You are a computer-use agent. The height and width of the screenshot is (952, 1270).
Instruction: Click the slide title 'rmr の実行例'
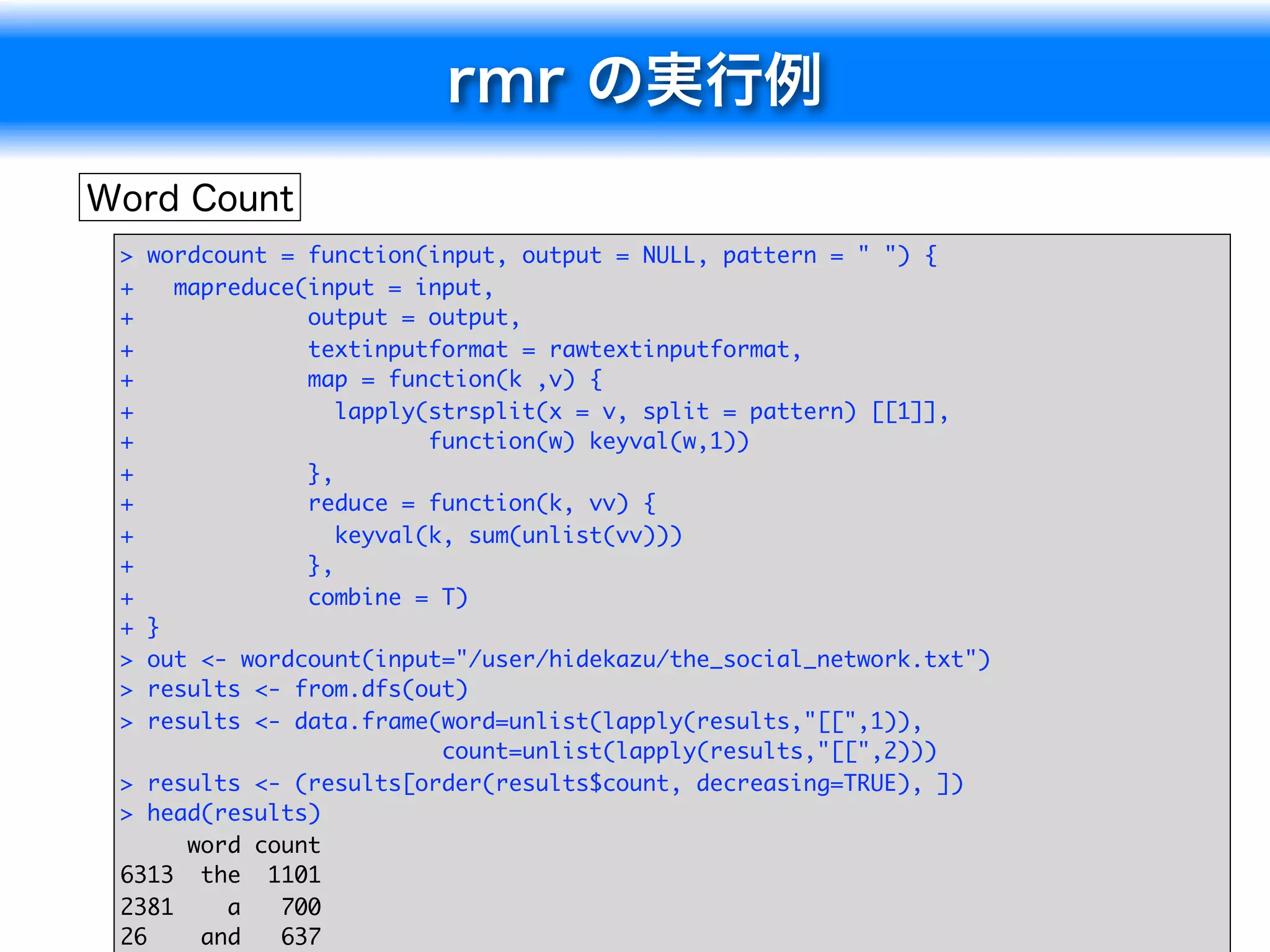pyautogui.click(x=635, y=79)
